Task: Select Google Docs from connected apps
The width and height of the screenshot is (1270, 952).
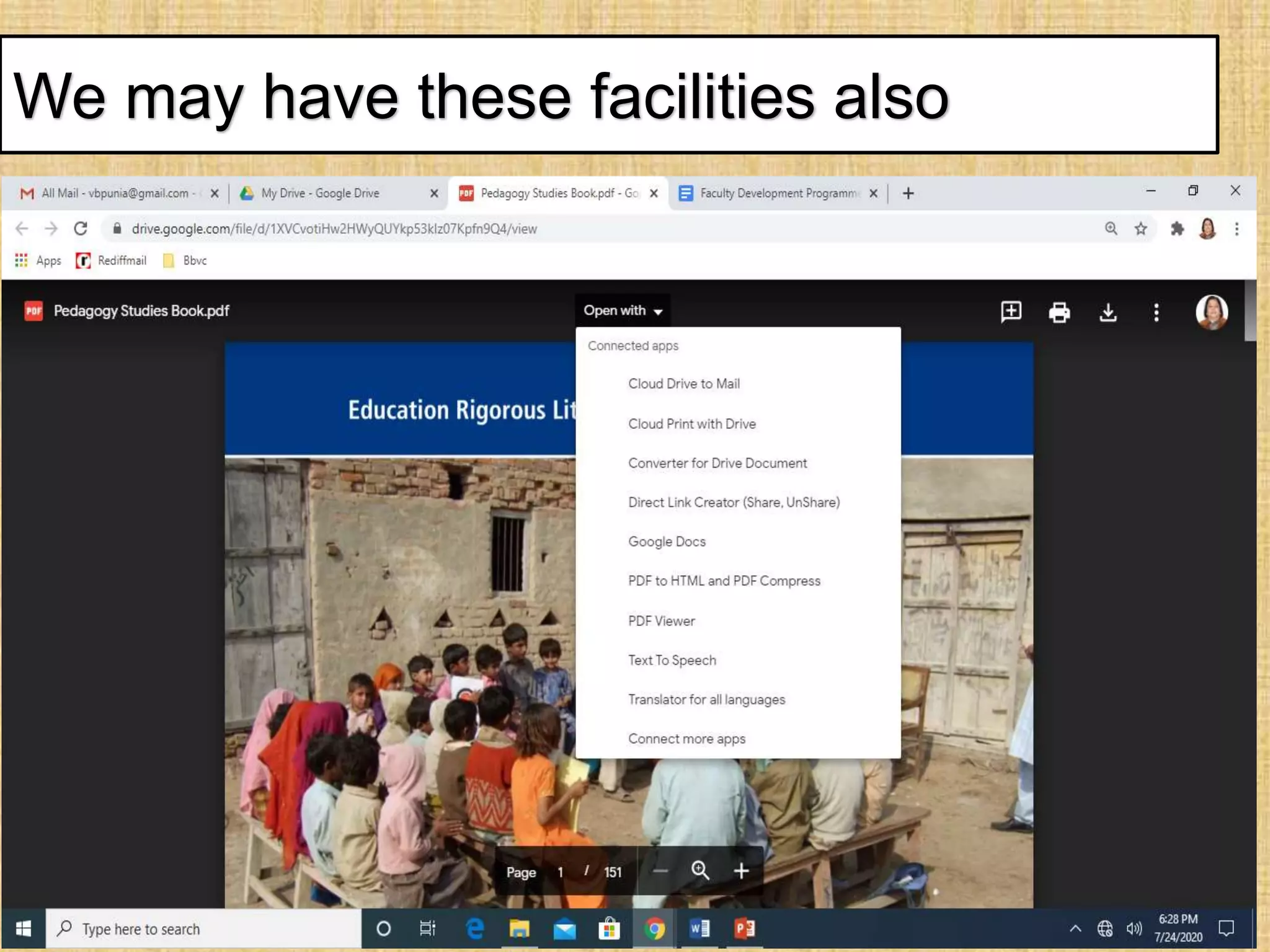Action: (x=667, y=542)
